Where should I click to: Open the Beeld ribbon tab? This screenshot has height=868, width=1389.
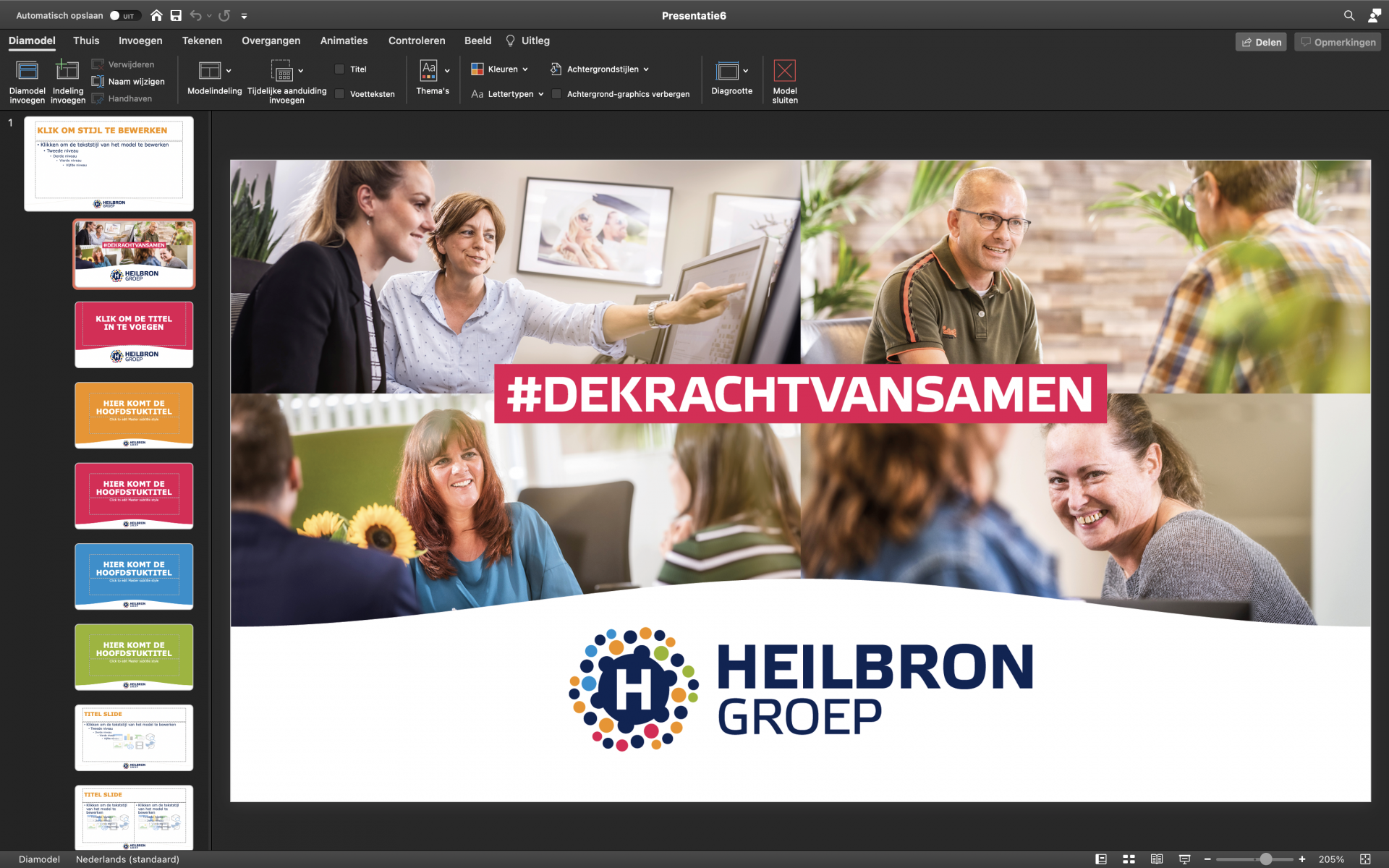(x=477, y=41)
